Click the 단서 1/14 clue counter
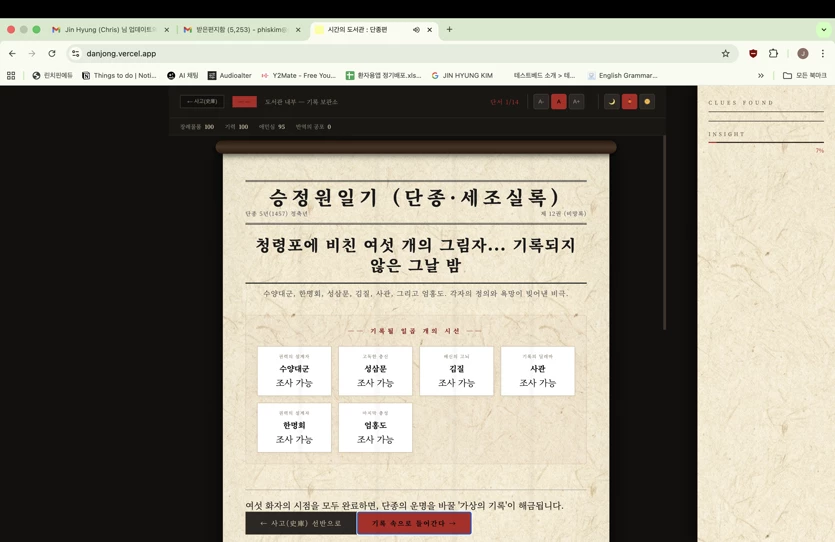Image resolution: width=835 pixels, height=542 pixels. tap(504, 102)
